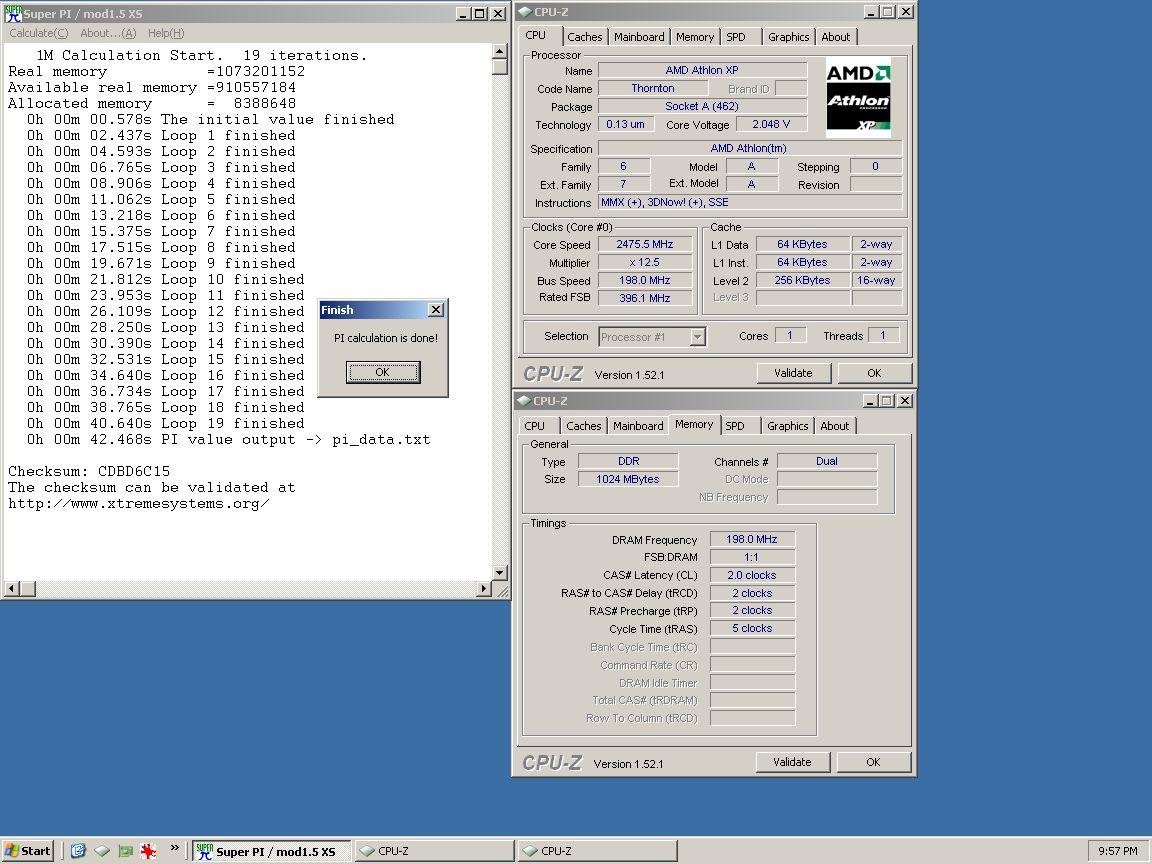Switch to Mainboard tab in top CPU-Z
The height and width of the screenshot is (864, 1152).
coord(639,37)
